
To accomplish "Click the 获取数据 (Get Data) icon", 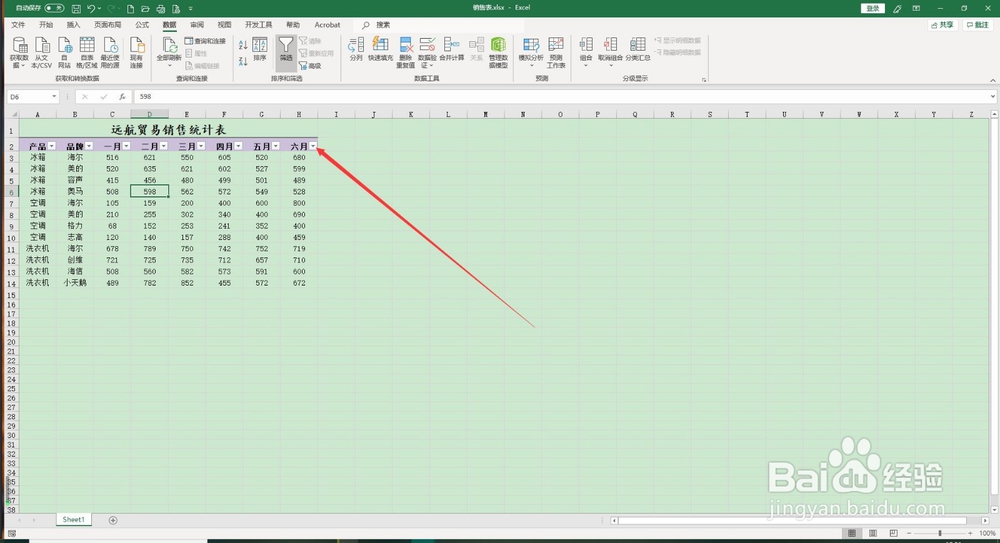I will tap(20, 52).
